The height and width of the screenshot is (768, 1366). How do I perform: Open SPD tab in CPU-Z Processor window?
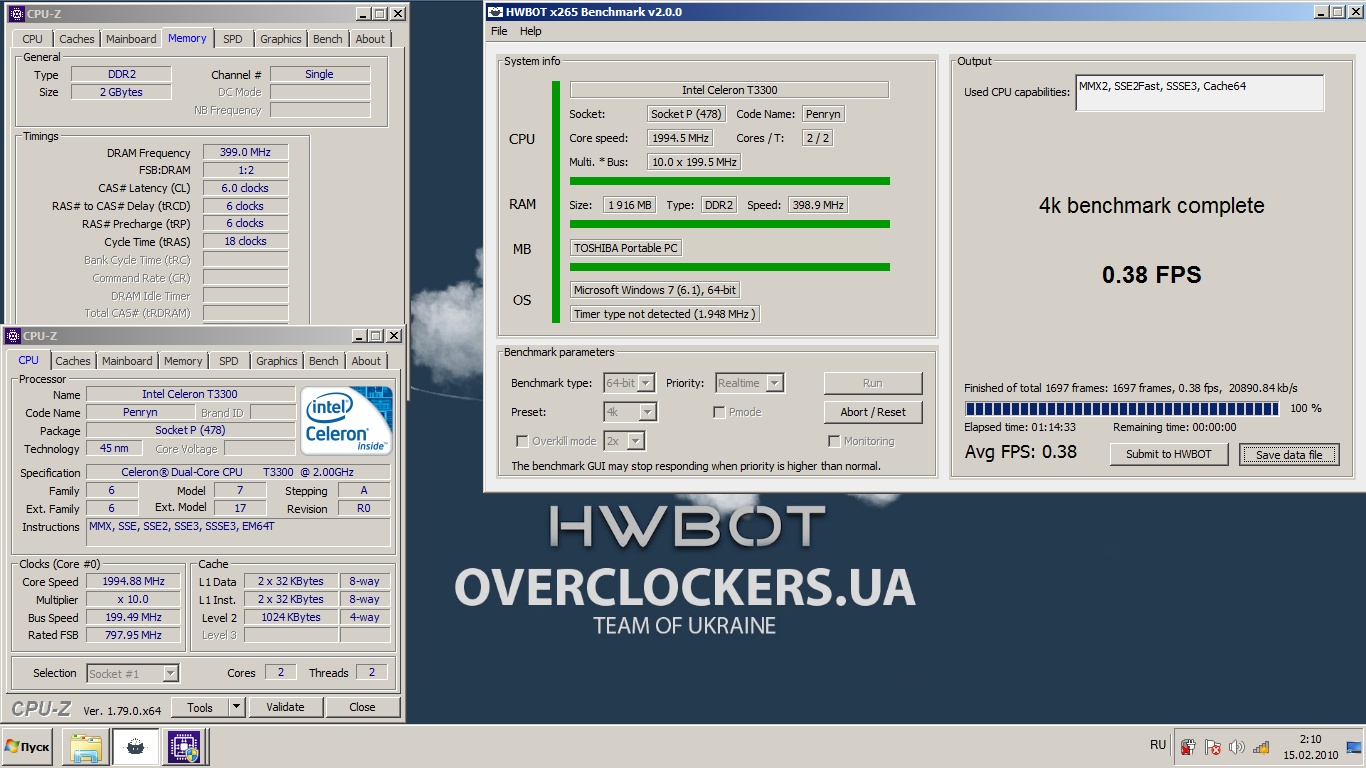[229, 361]
